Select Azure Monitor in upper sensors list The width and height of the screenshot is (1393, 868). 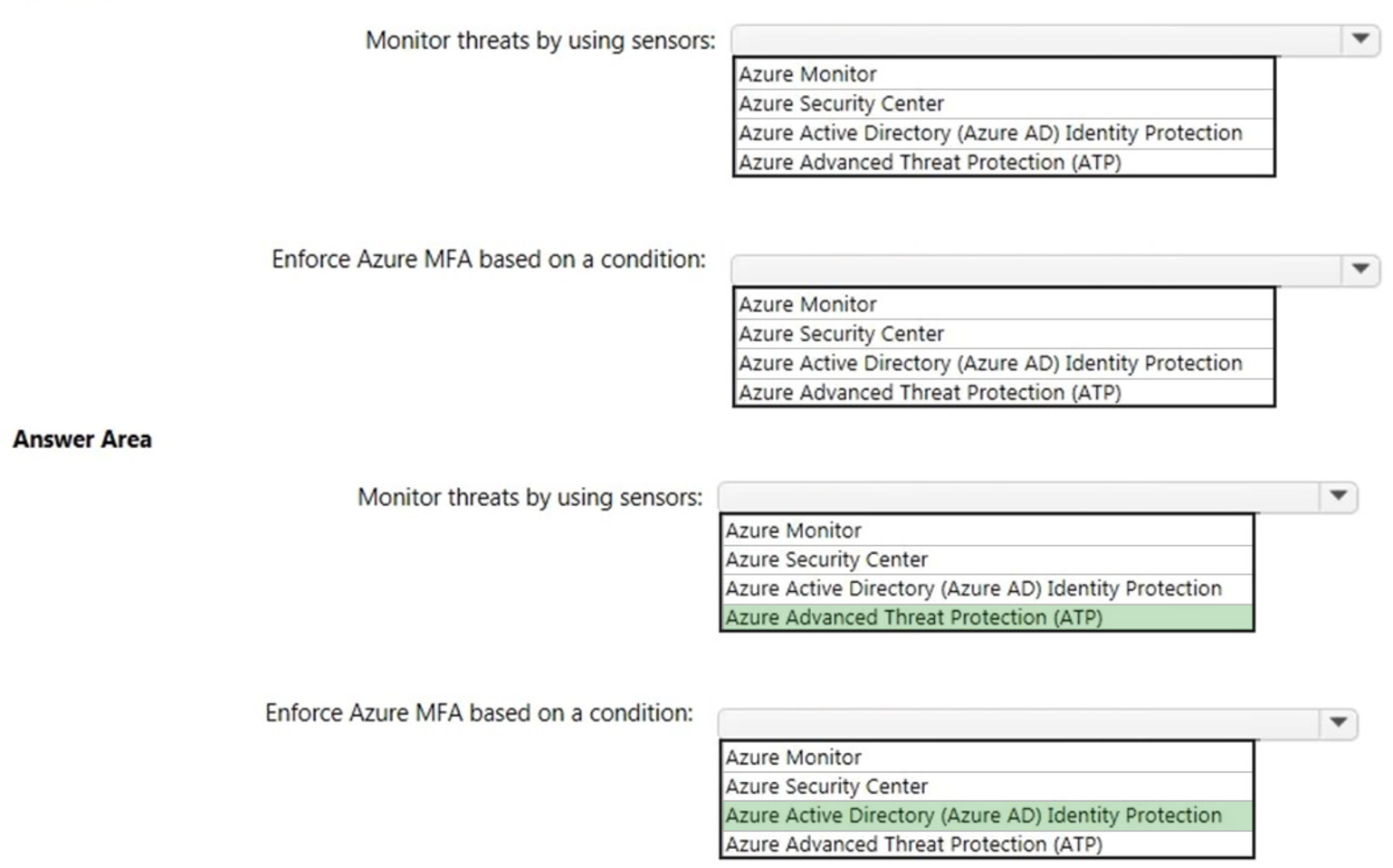tap(807, 74)
